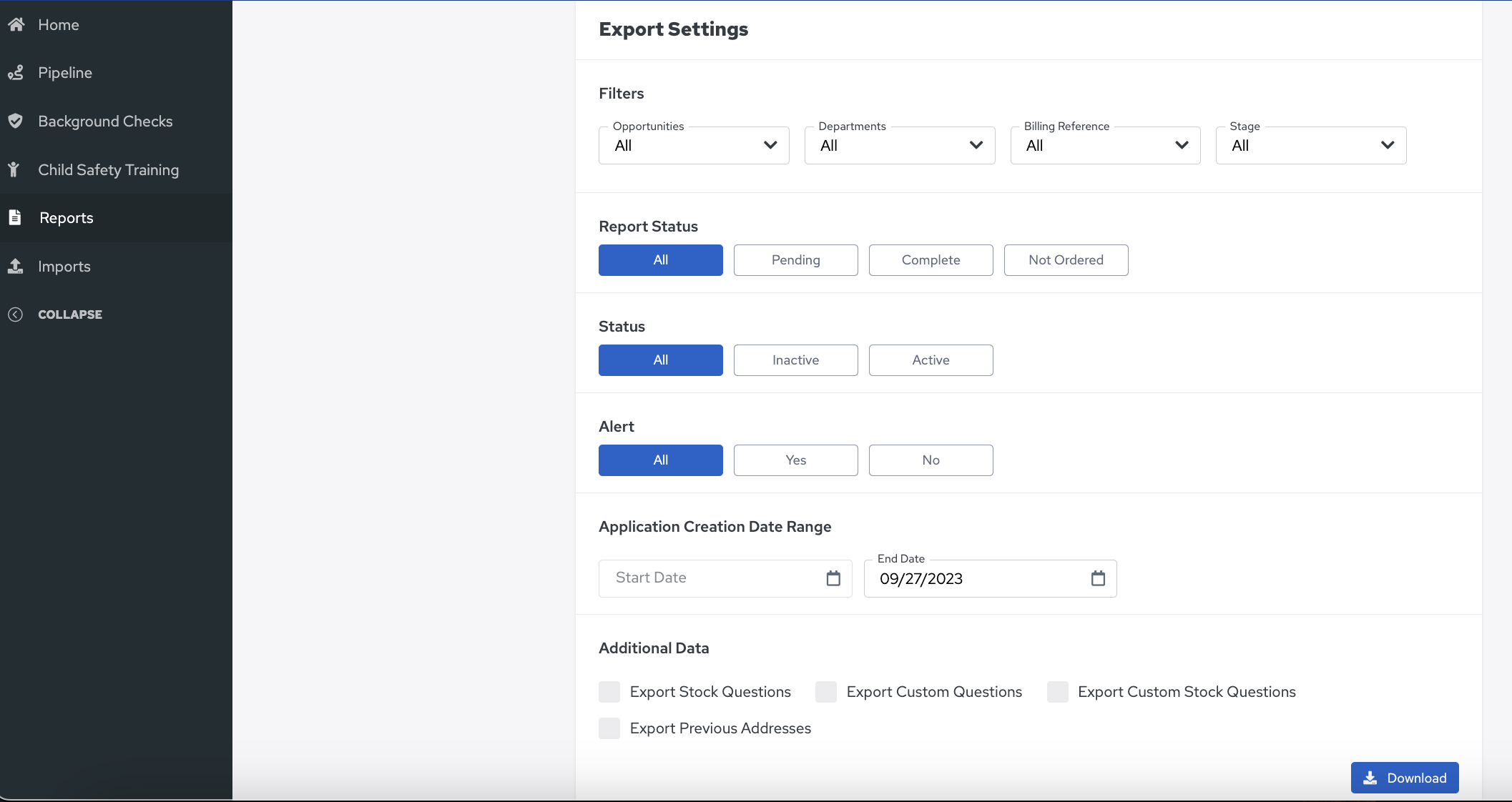Filter Status by Inactive
Screen dimensions: 1512x802
(796, 360)
